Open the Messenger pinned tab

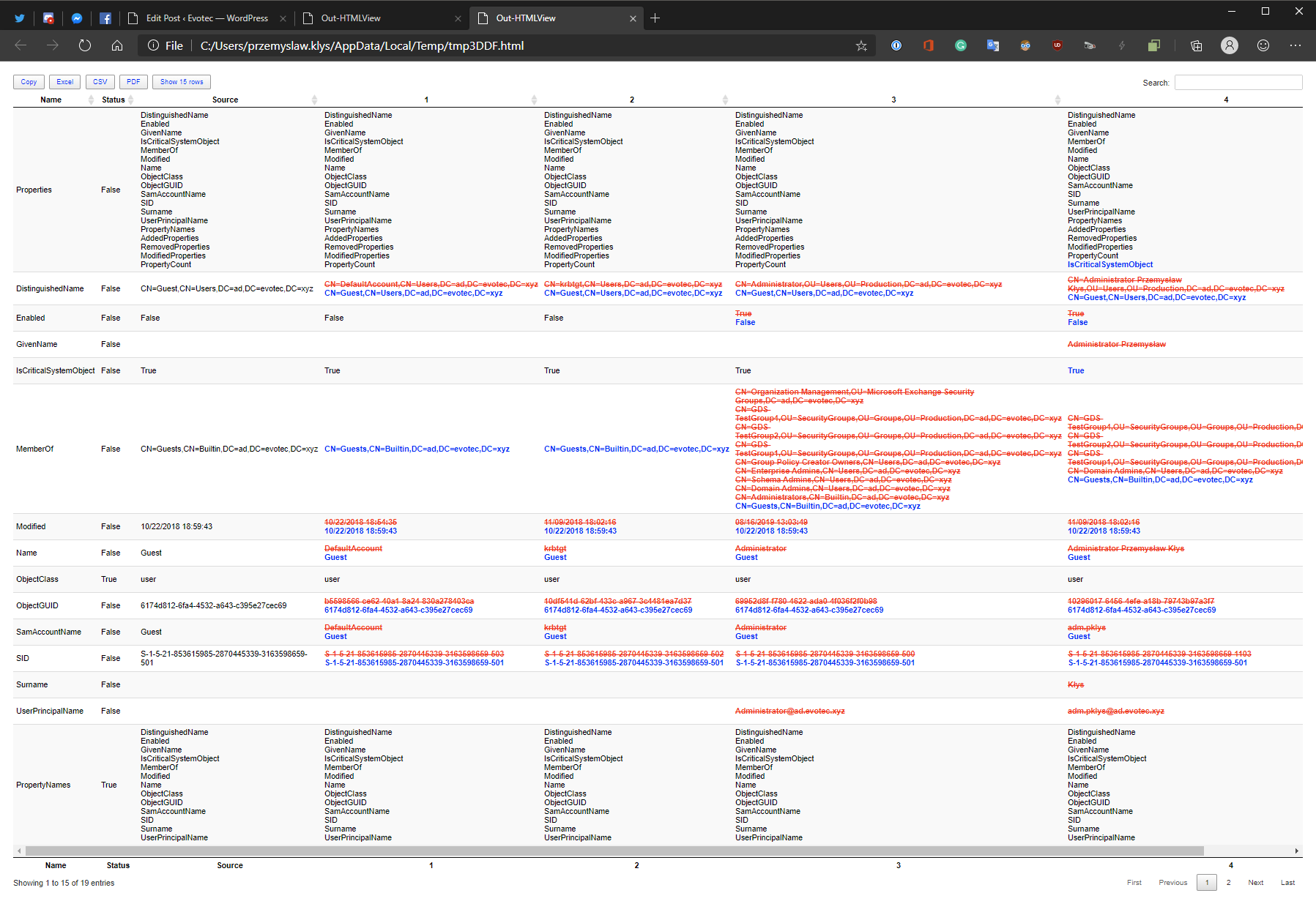click(77, 18)
